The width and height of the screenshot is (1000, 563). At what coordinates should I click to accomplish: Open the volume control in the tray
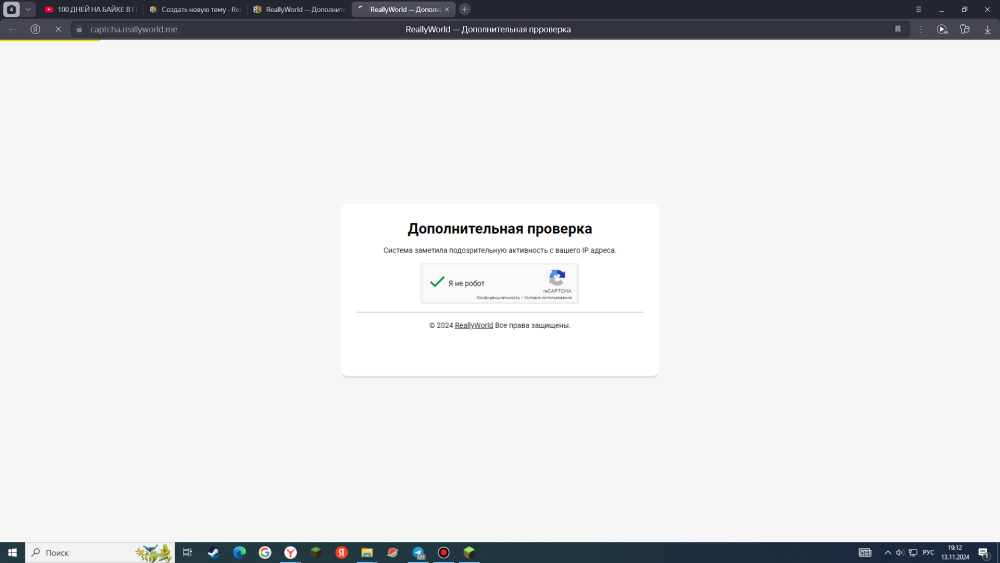click(900, 553)
